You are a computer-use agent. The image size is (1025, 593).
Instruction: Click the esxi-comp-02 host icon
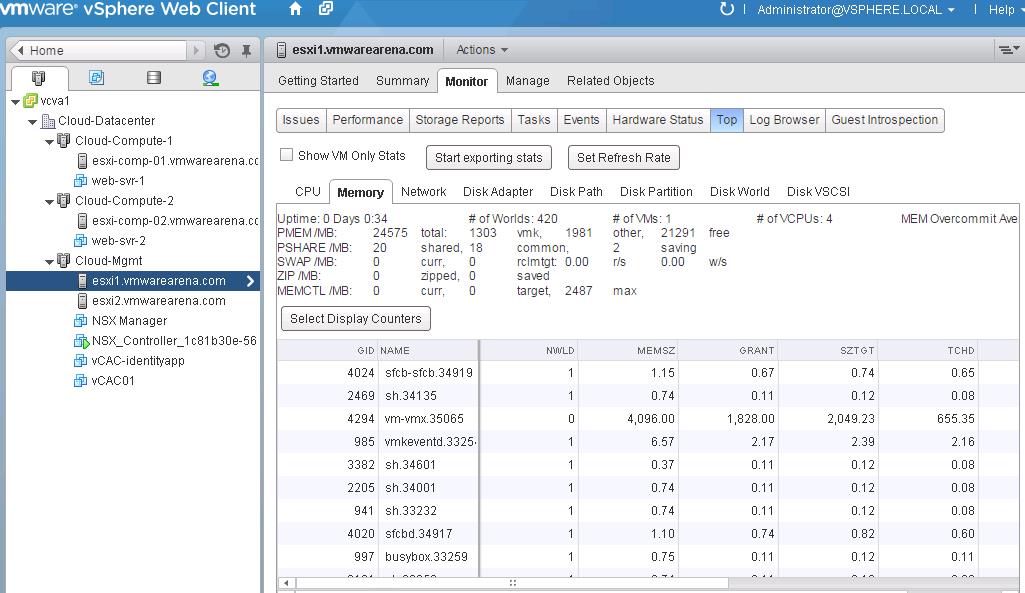82,221
